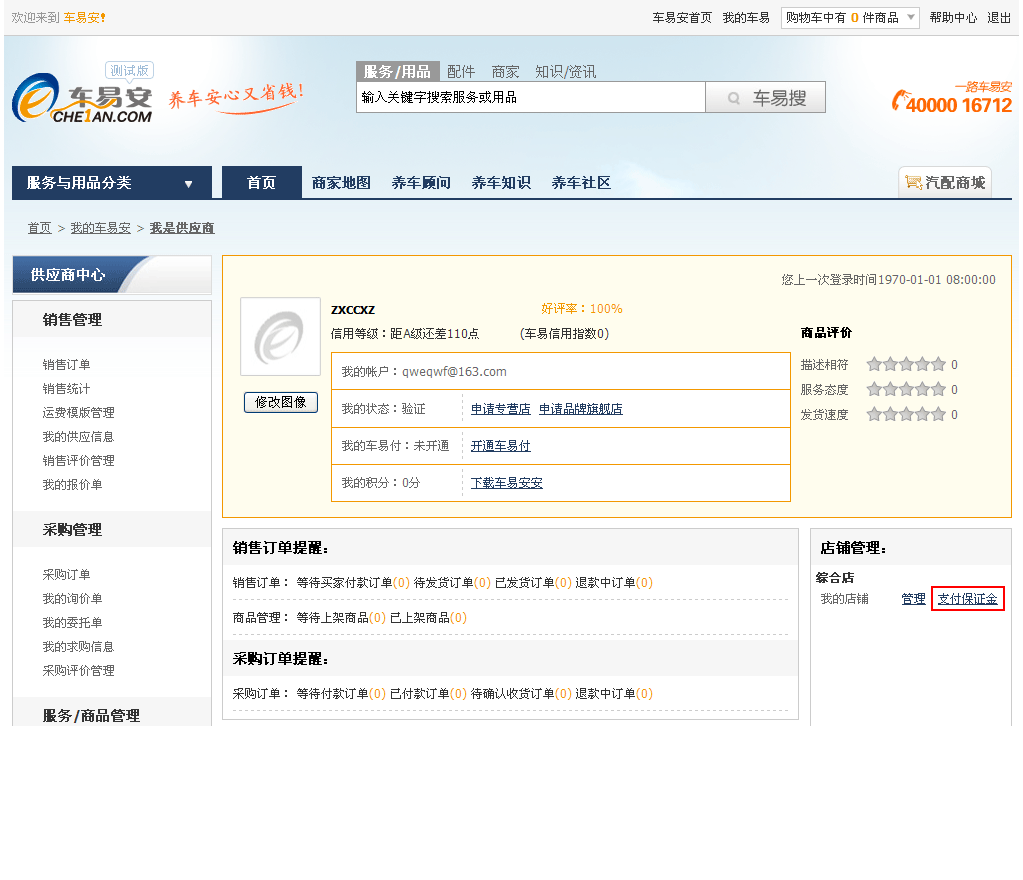Image resolution: width=1023 pixels, height=880 pixels.
Task: Open 养车顾问 in navigation
Action: [421, 183]
